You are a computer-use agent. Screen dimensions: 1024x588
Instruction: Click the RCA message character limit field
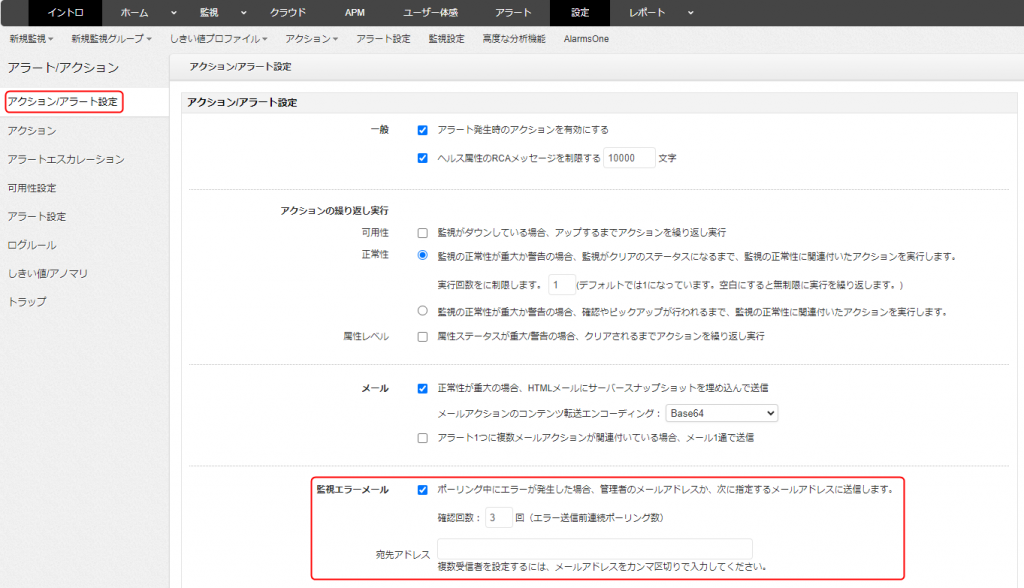[x=629, y=158]
